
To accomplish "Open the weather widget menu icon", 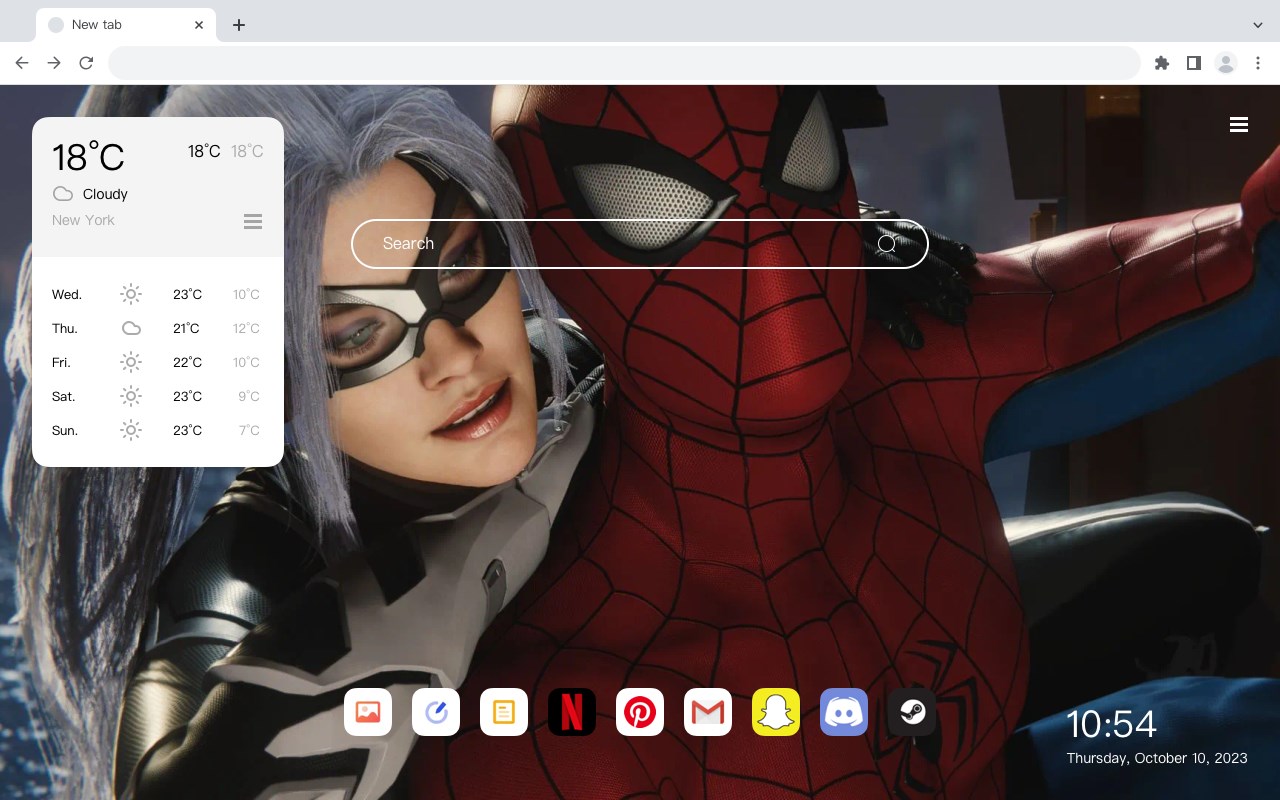I will click(253, 221).
